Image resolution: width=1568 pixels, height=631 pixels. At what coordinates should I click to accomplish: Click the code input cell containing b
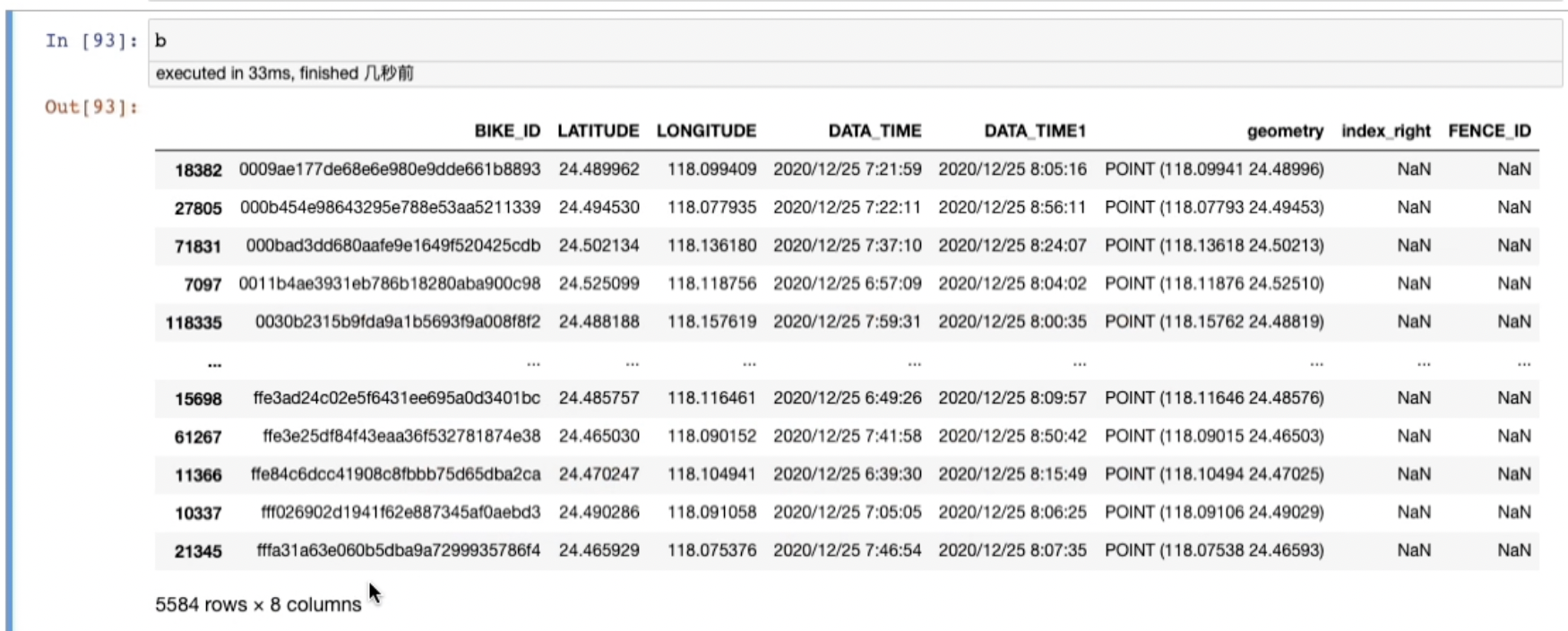[x=851, y=40]
